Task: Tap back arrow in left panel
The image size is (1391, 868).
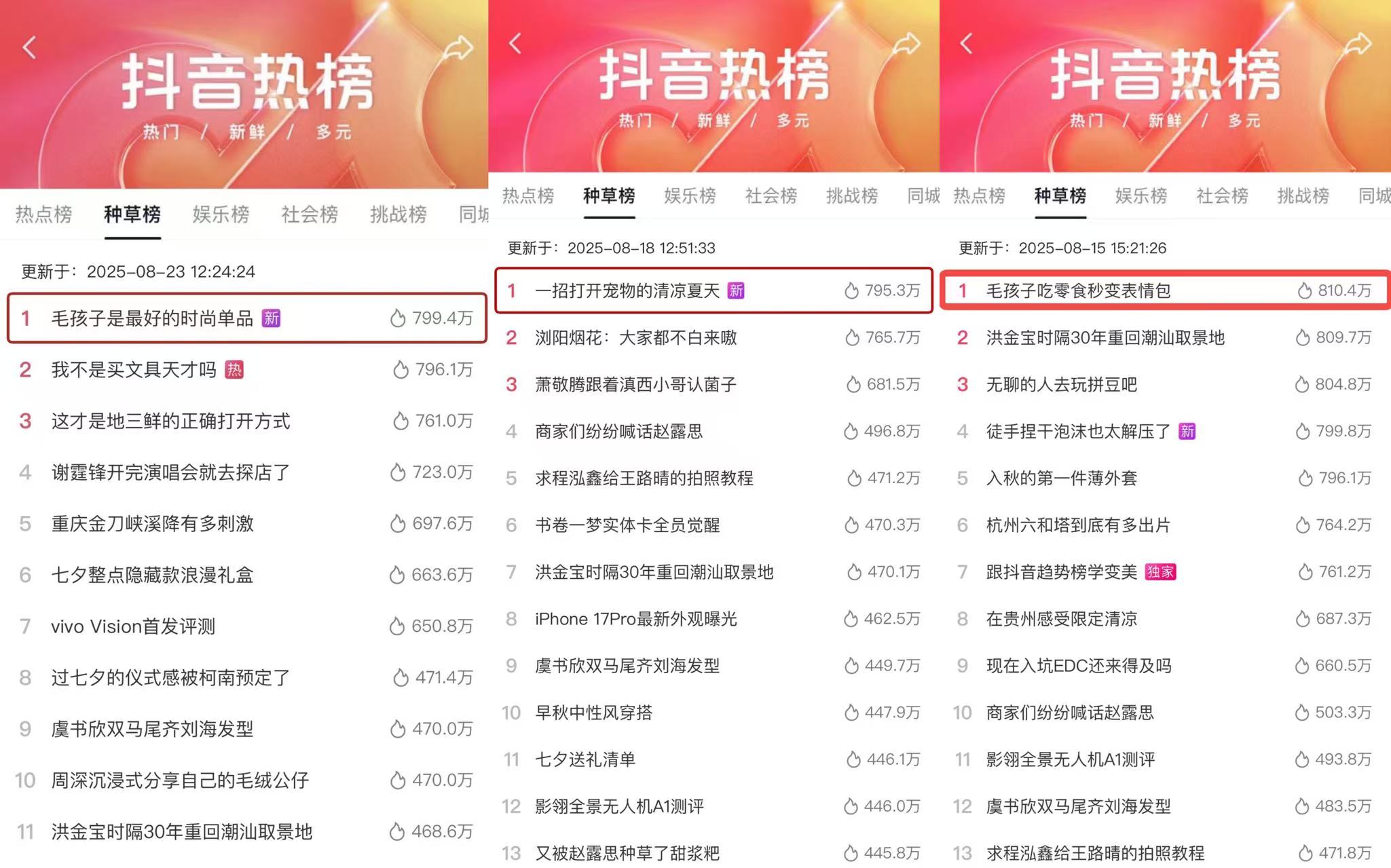Action: tap(29, 48)
